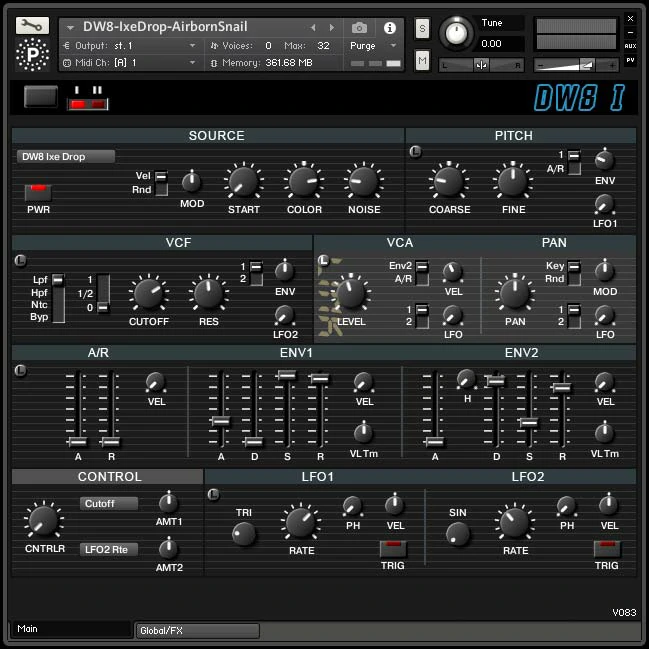This screenshot has width=649, height=649.
Task: Toggle LFO1 TRIG button
Action: pos(393,549)
